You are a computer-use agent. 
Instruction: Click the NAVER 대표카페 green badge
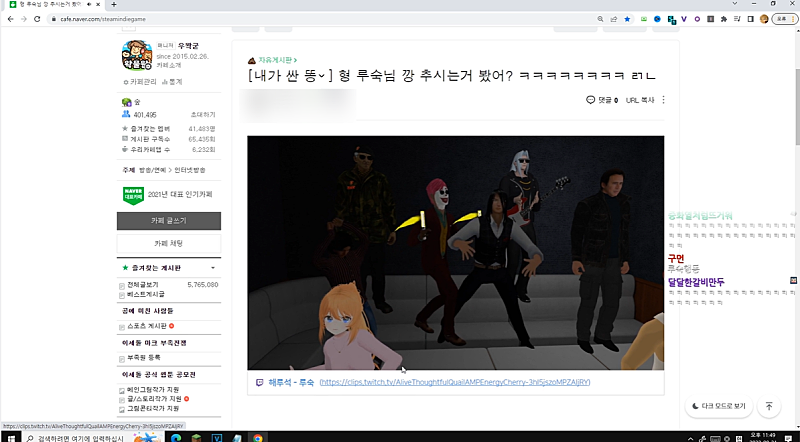coord(133,195)
